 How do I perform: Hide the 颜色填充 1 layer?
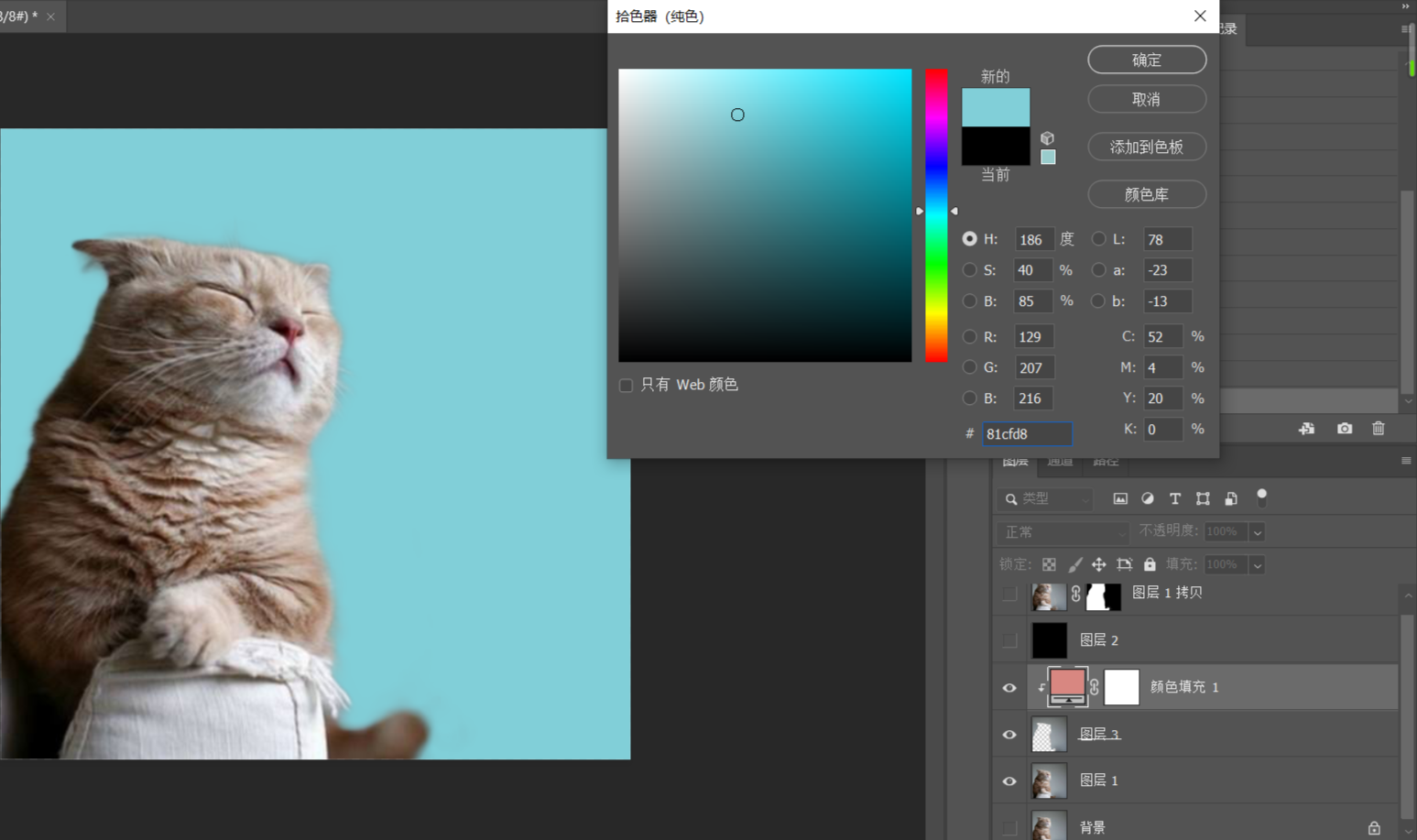point(1009,687)
